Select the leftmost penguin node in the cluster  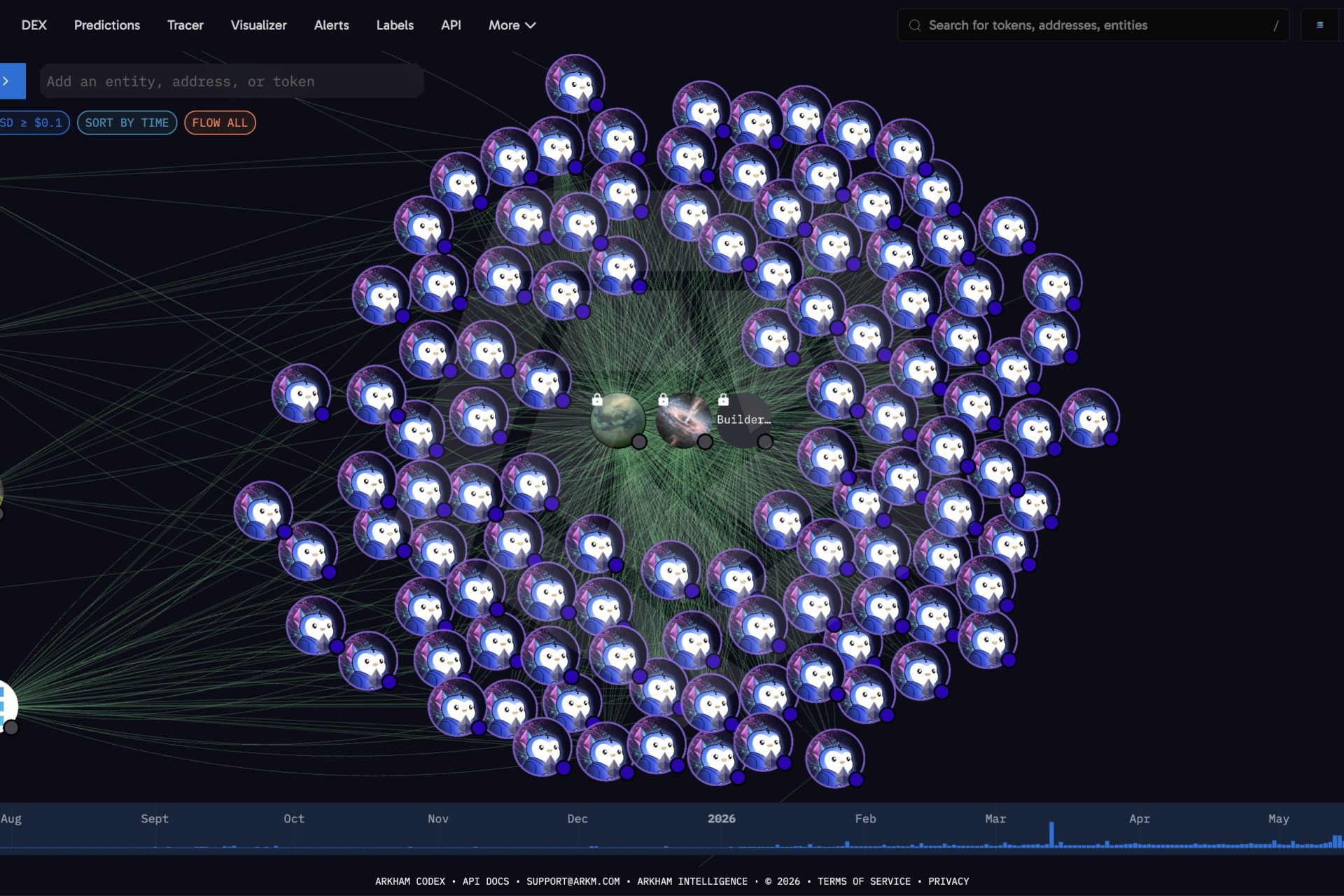(263, 510)
